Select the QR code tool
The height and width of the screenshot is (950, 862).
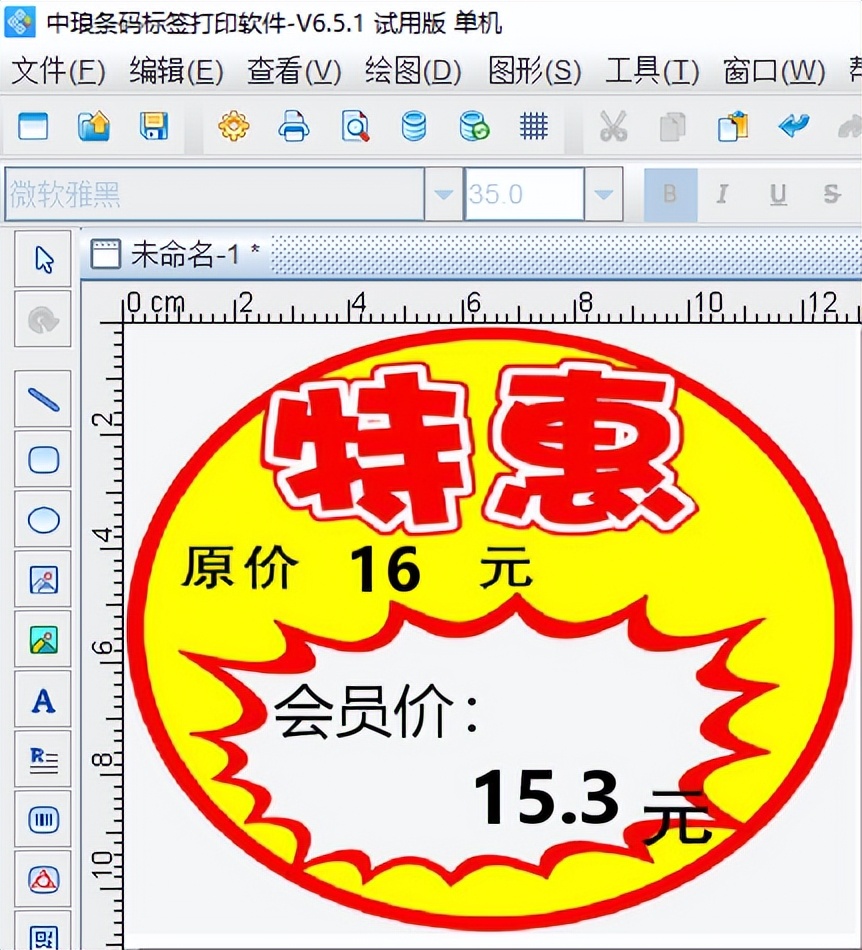point(44,933)
